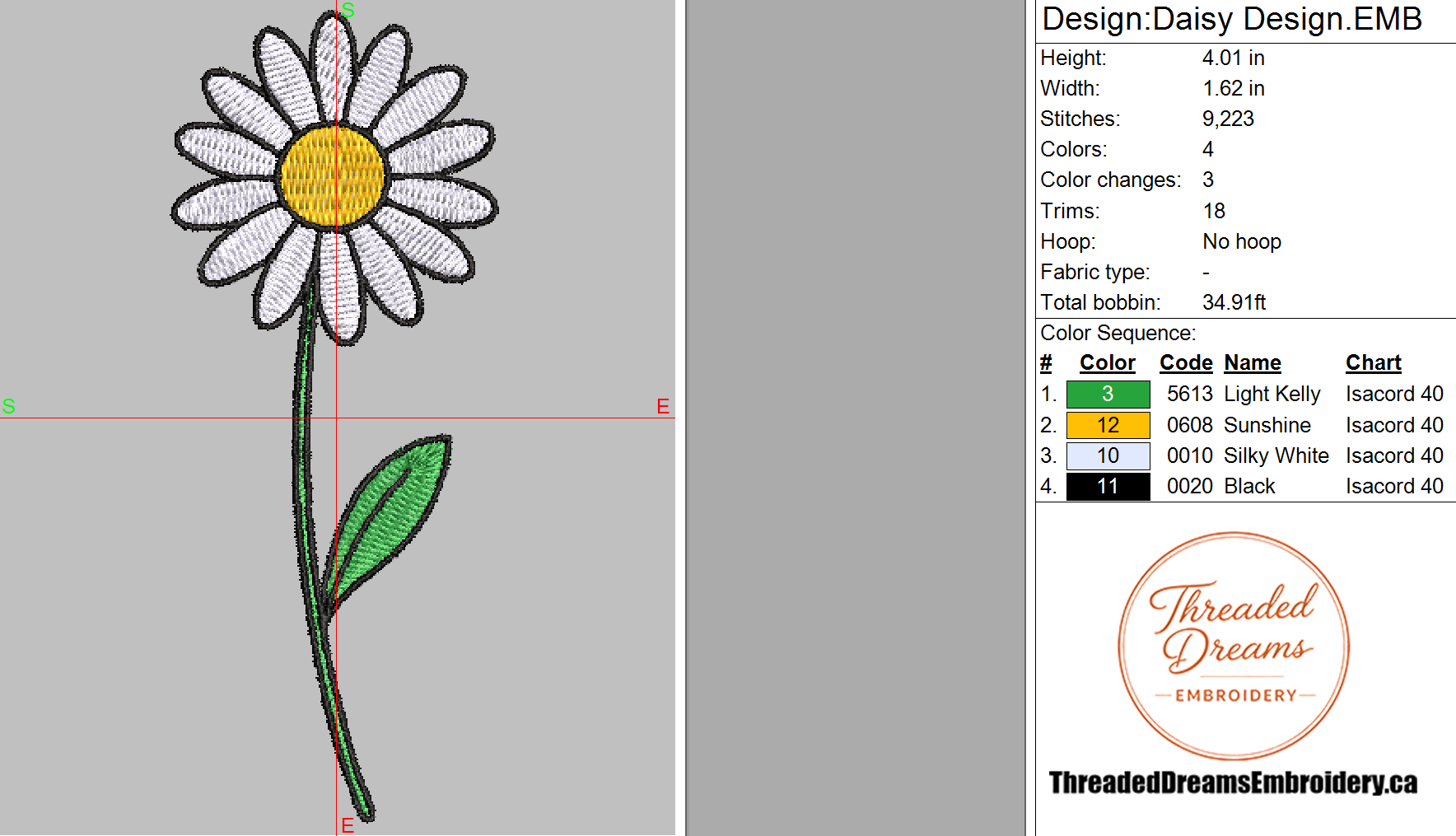
Task: Select the Width value 1.62 in
Action: [x=1233, y=88]
